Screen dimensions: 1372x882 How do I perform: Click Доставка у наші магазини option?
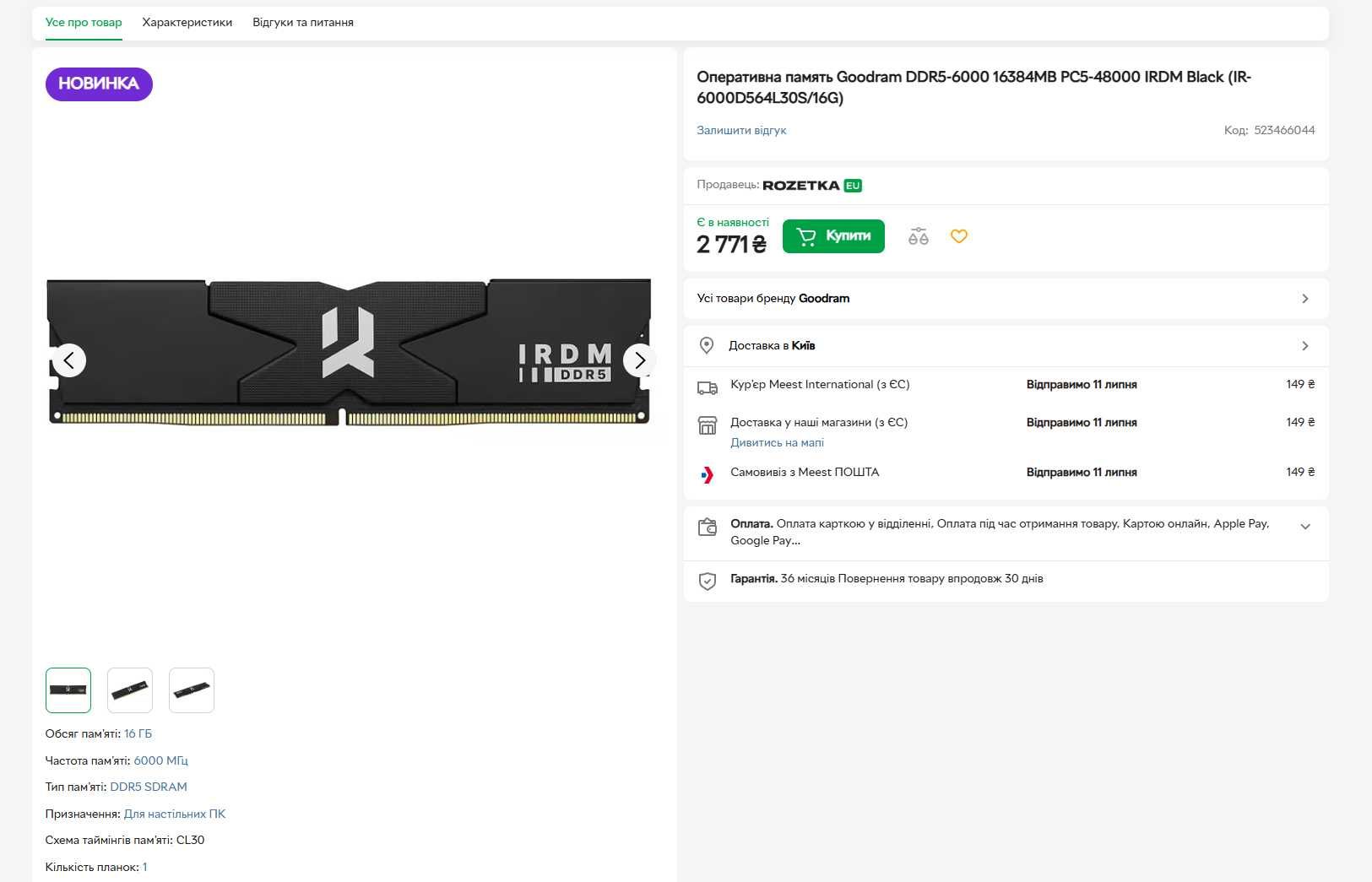[x=819, y=422]
